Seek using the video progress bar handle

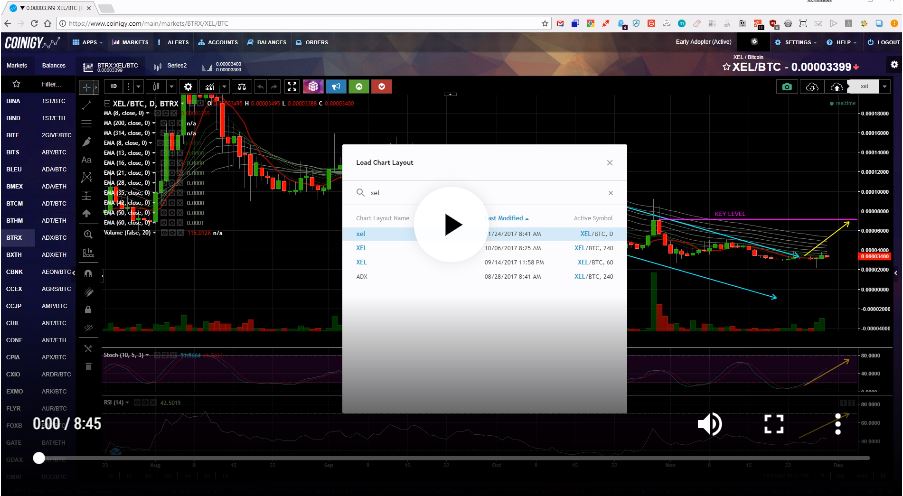click(x=39, y=458)
